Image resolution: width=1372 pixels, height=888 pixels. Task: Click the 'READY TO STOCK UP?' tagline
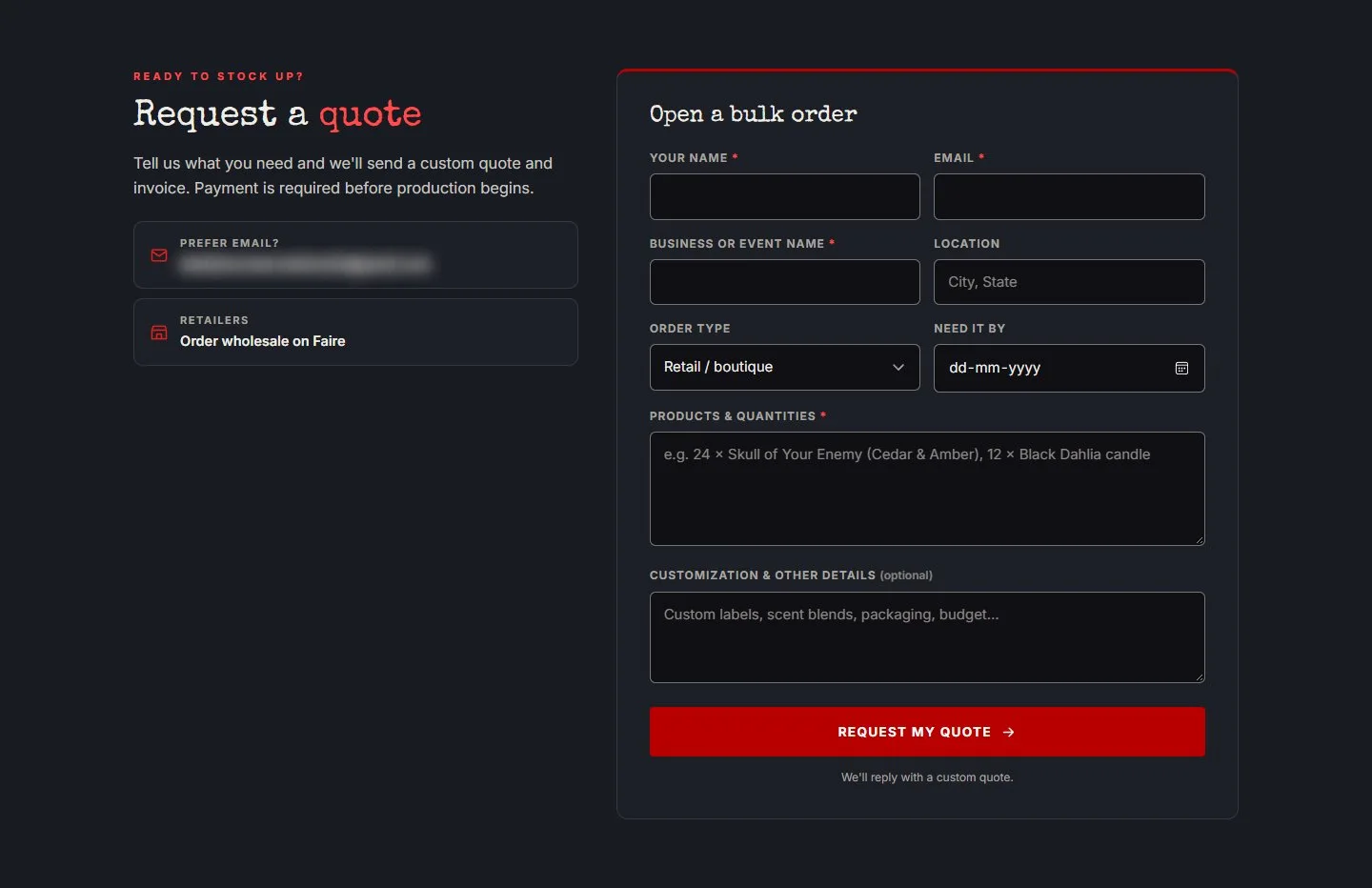[x=218, y=76]
